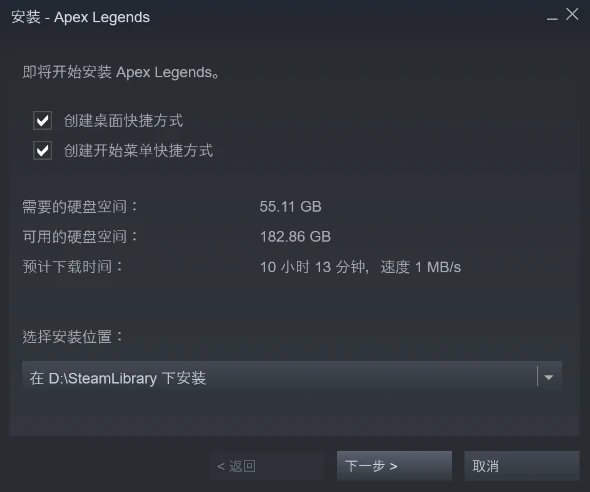Click the install location dropdown arrow

[x=549, y=377]
